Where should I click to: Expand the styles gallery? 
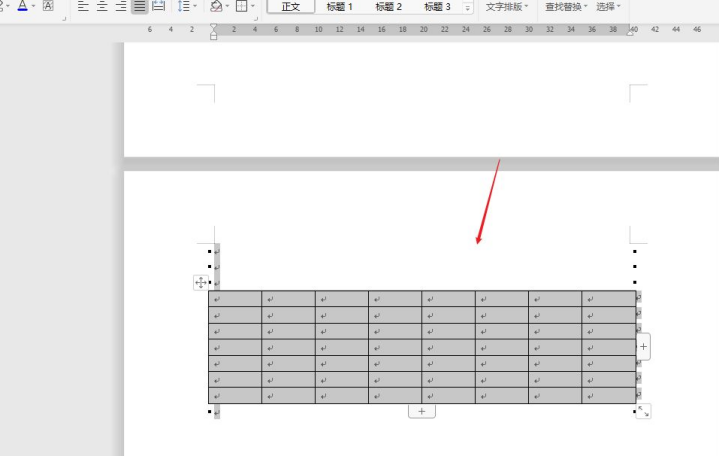(x=467, y=7)
